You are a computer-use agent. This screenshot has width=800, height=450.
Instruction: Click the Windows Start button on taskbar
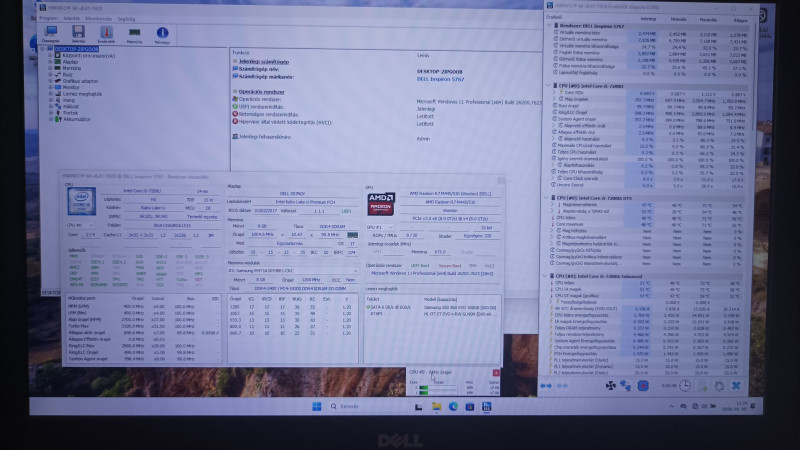coord(317,406)
